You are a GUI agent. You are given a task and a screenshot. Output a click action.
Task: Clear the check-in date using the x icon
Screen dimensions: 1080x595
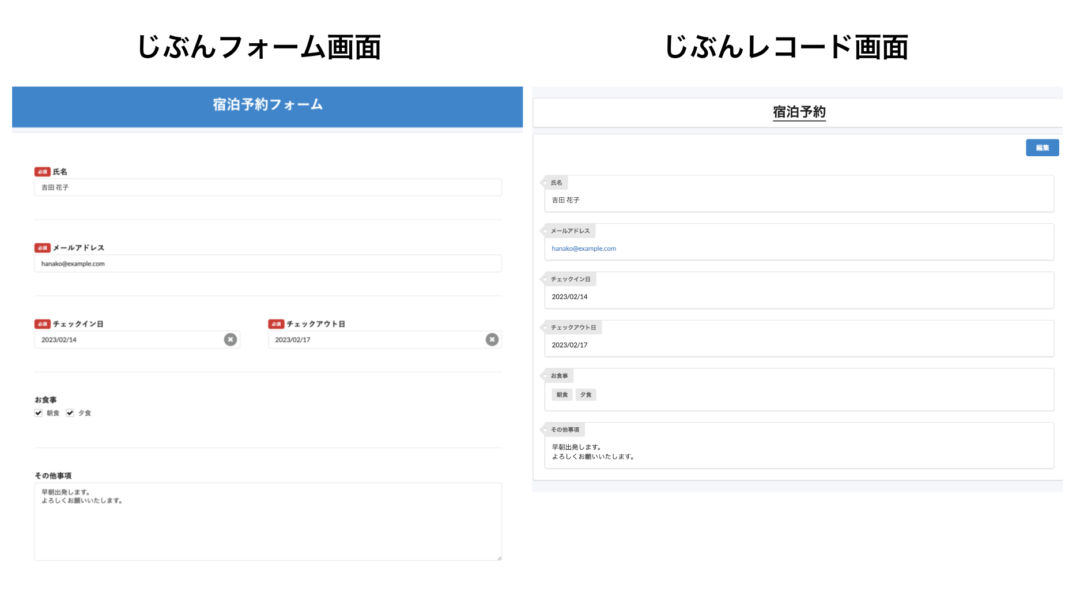coord(231,340)
